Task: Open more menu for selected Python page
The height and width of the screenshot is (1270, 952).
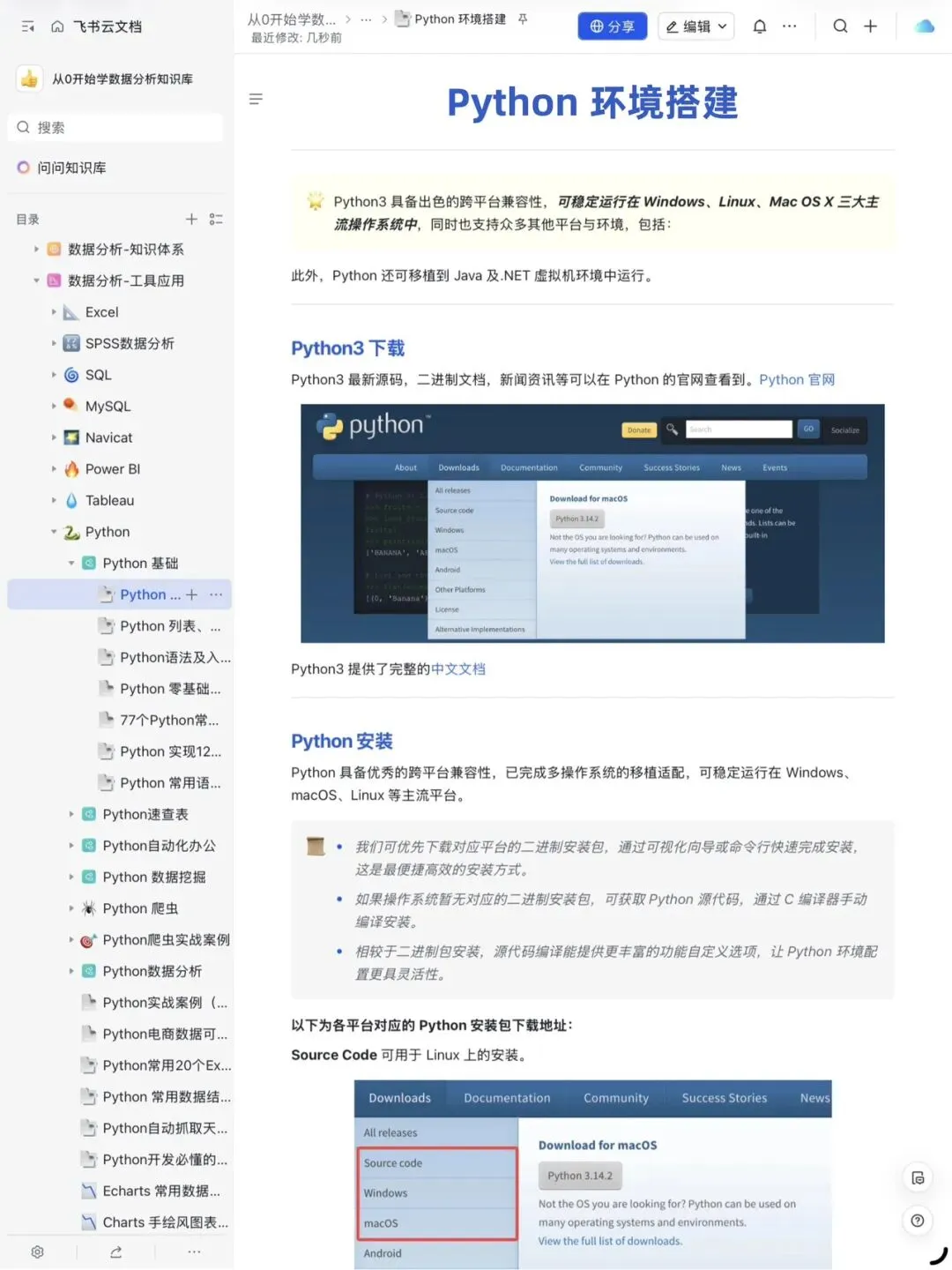Action: pyautogui.click(x=216, y=594)
